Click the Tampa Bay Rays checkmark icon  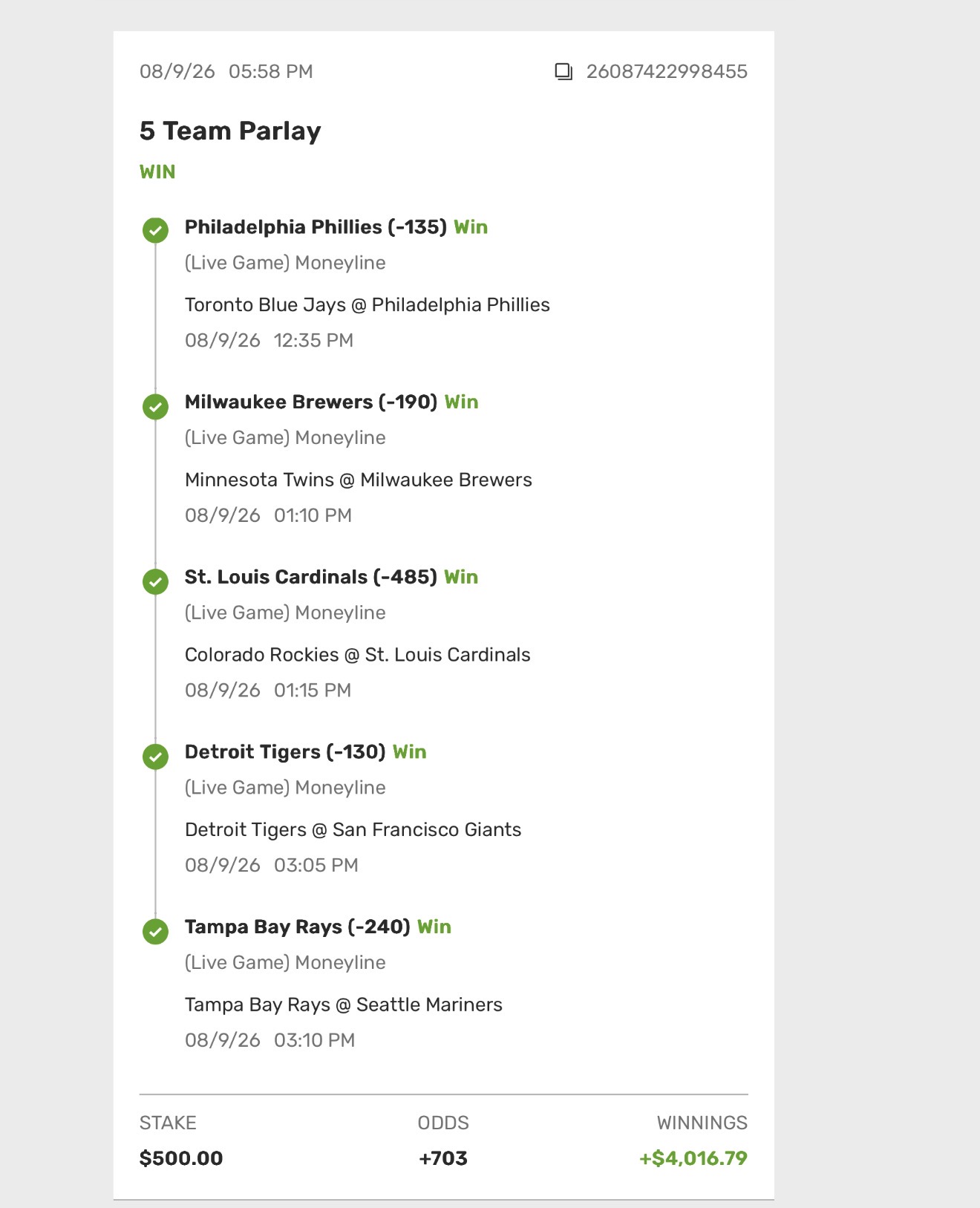[x=155, y=931]
